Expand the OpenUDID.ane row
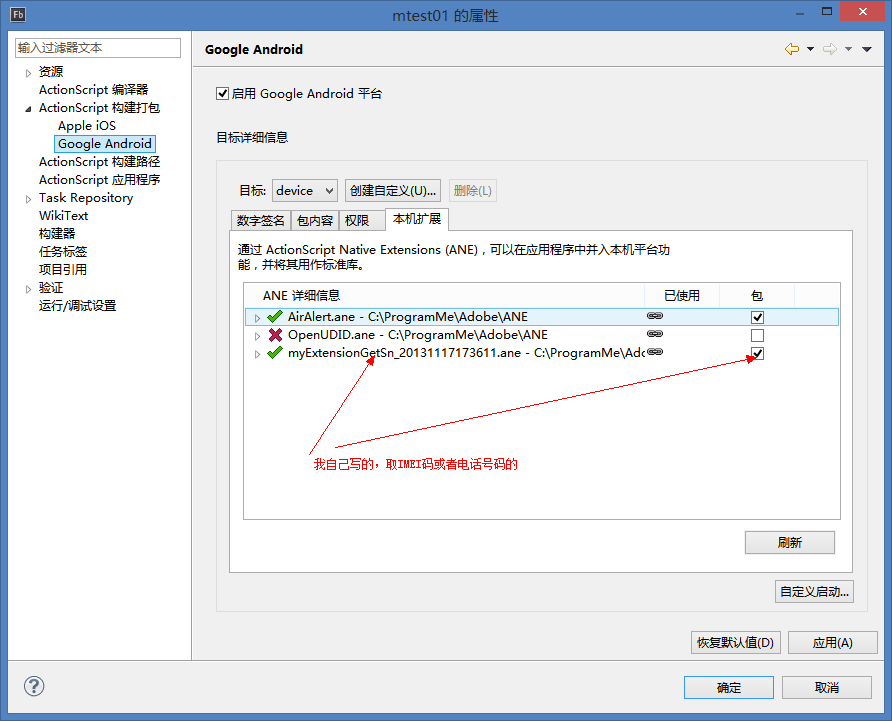 point(257,336)
